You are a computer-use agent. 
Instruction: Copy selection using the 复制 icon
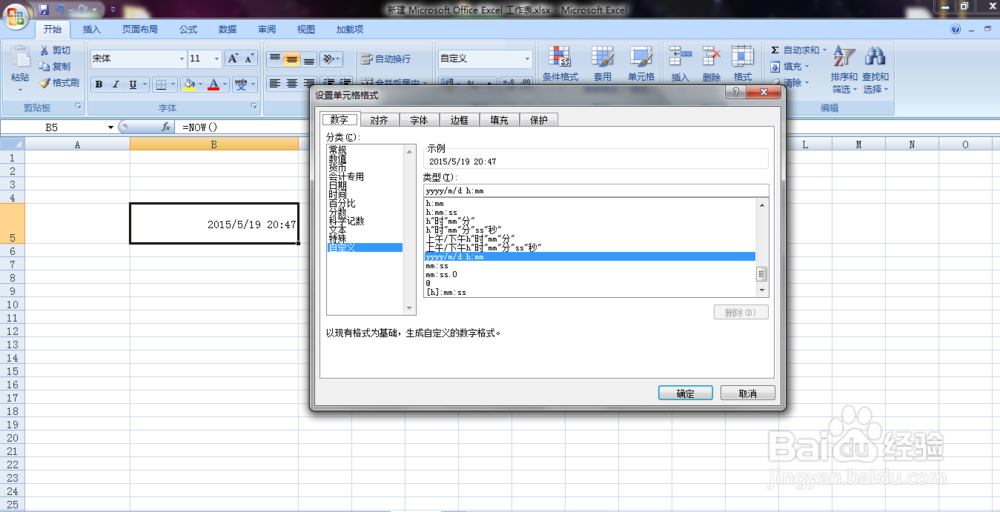pyautogui.click(x=45, y=66)
